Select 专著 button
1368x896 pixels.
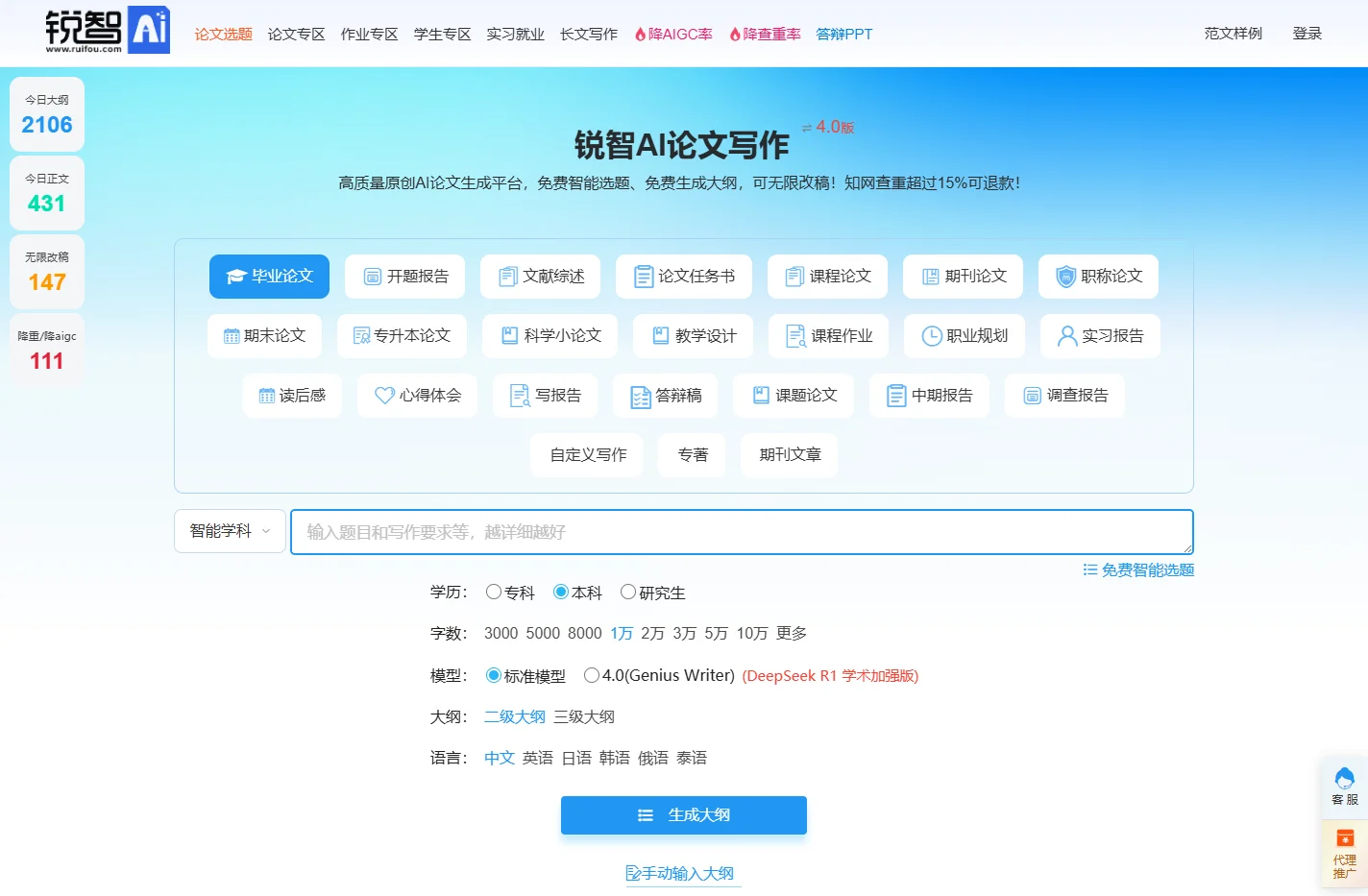coord(693,455)
